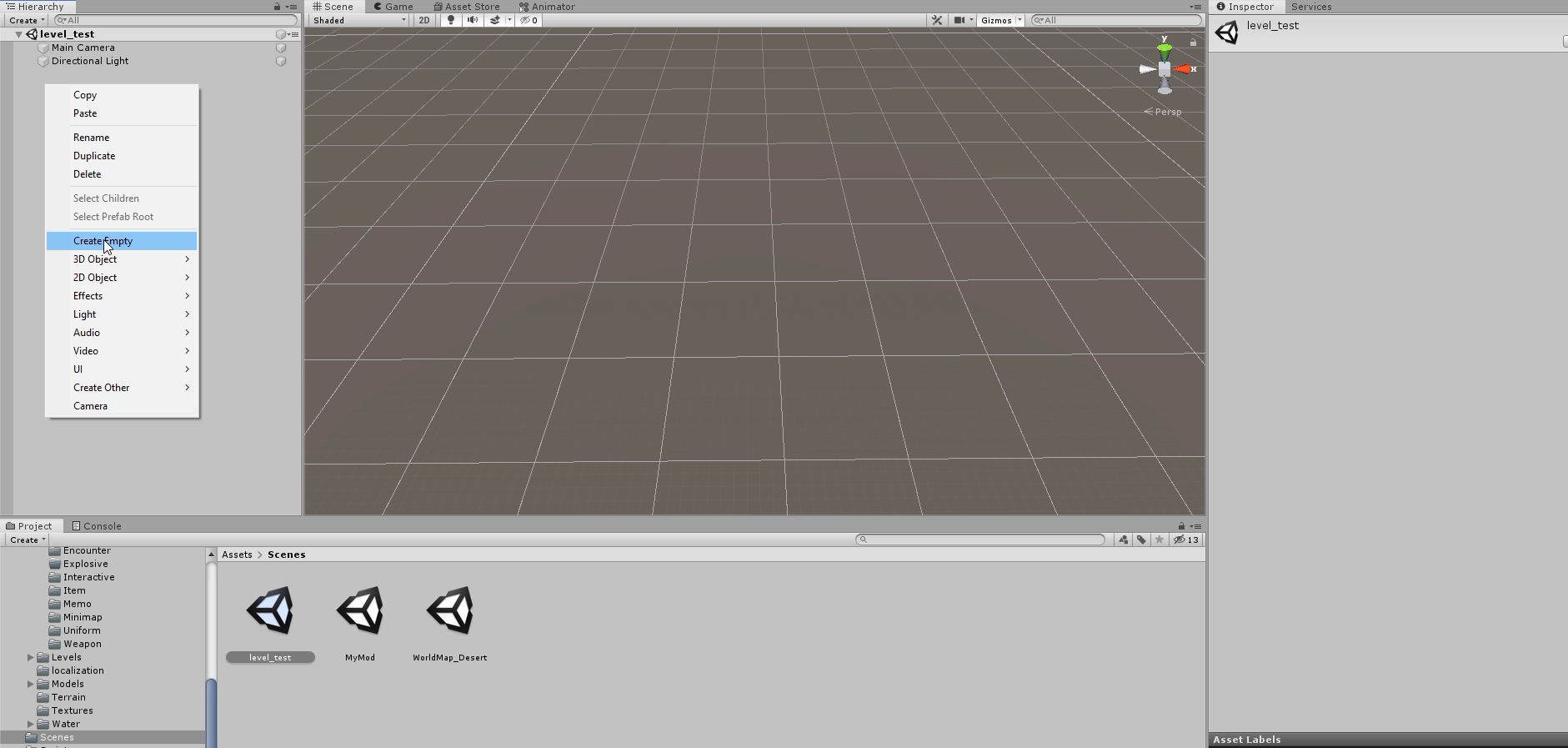Expand the Models folder
Image resolution: width=1568 pixels, height=748 pixels.
click(31, 684)
